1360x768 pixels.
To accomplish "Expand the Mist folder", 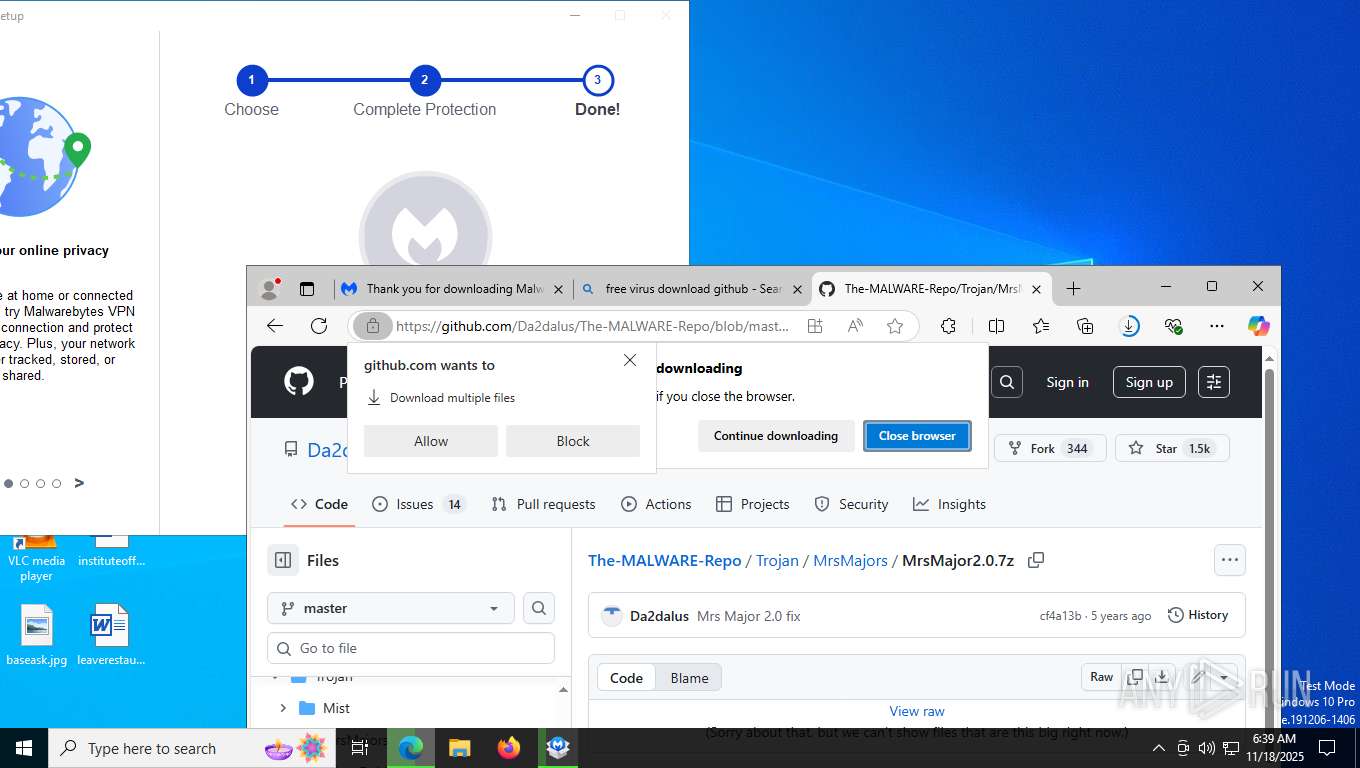I will 283,708.
